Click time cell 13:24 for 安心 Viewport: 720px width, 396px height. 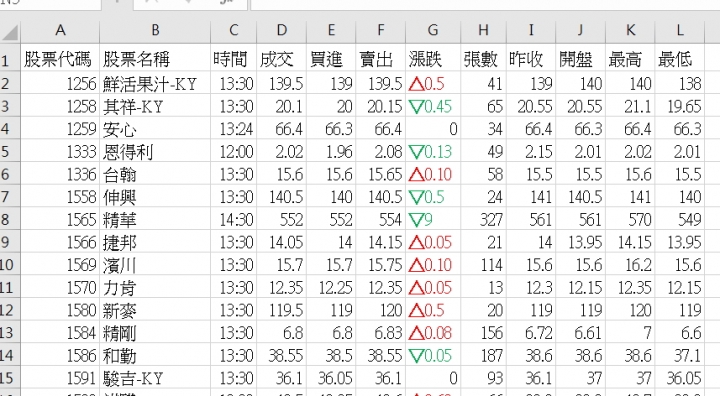coord(234,129)
